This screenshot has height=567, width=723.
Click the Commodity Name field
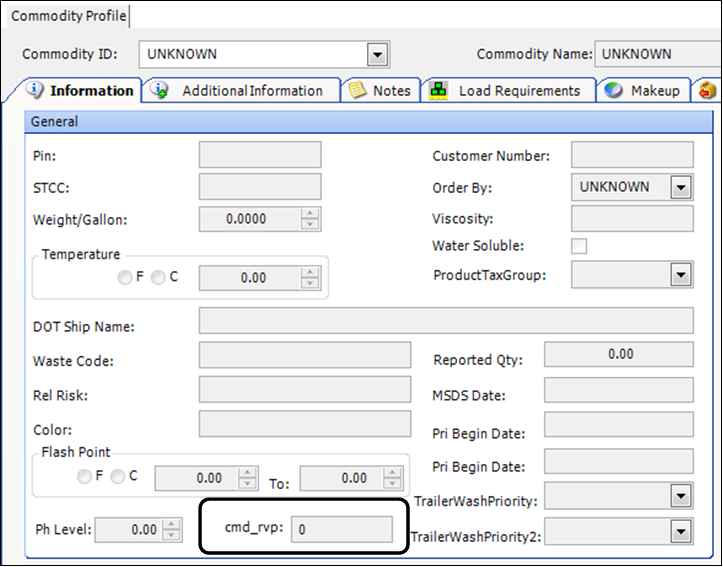click(658, 54)
